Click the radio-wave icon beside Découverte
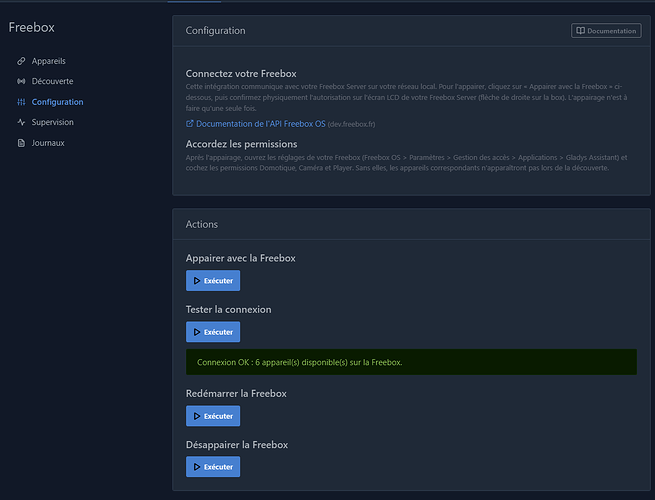The height and width of the screenshot is (500, 655). click(x=21, y=81)
